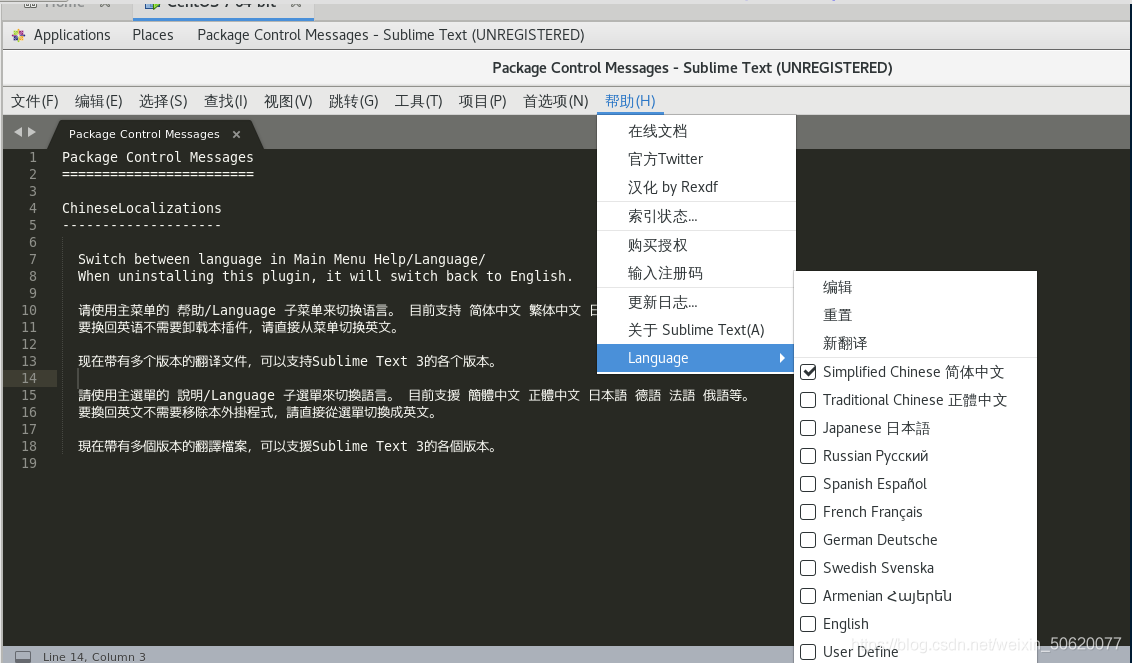Close the Package Control Messages tab
This screenshot has width=1132, height=663.
coord(236,134)
